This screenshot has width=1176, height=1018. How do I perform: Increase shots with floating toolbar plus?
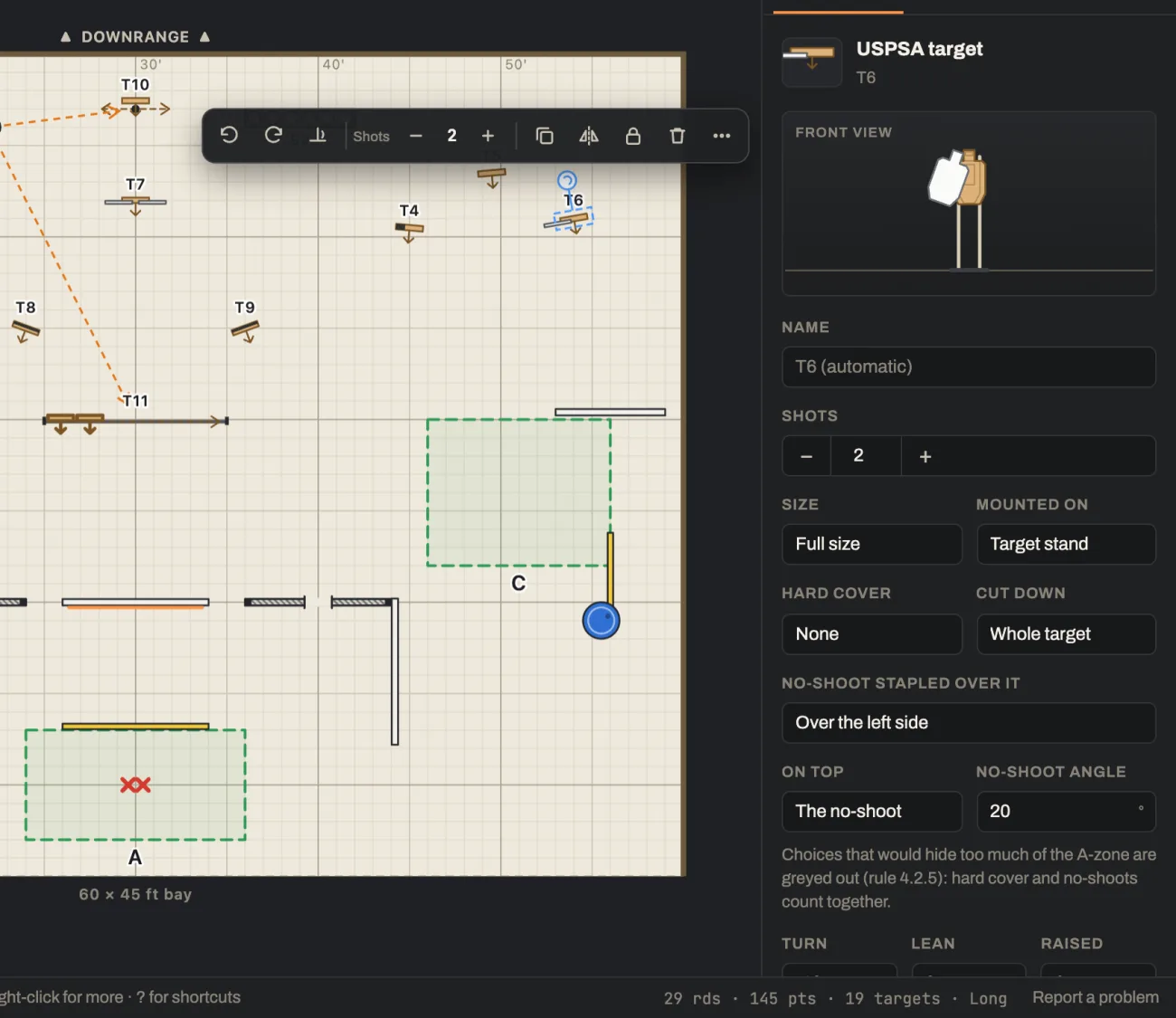(x=488, y=136)
